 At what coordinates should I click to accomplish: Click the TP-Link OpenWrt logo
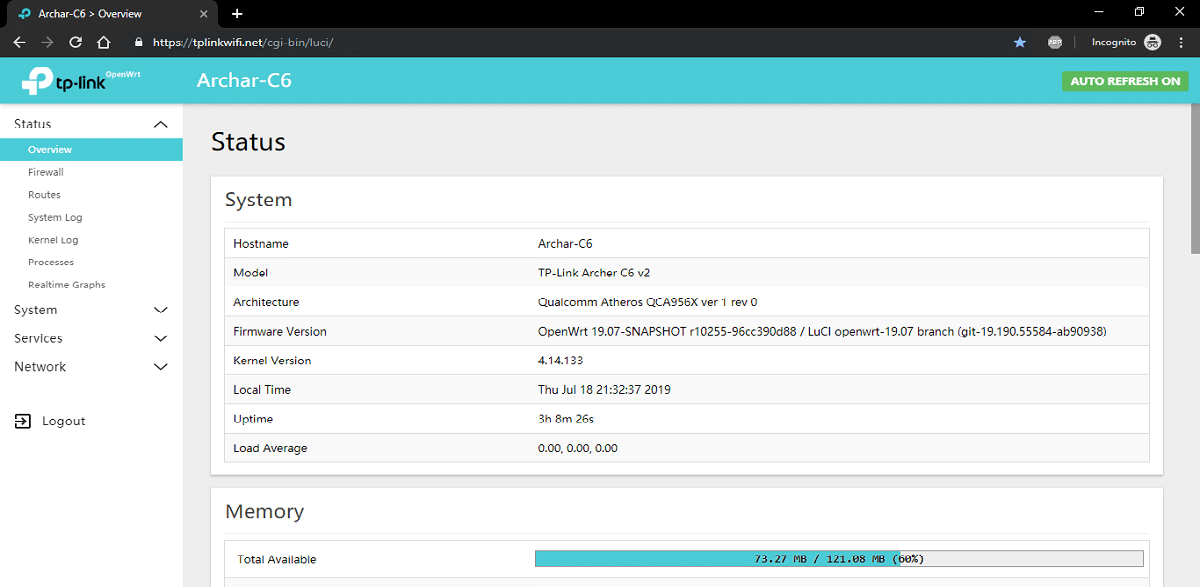[x=82, y=81]
